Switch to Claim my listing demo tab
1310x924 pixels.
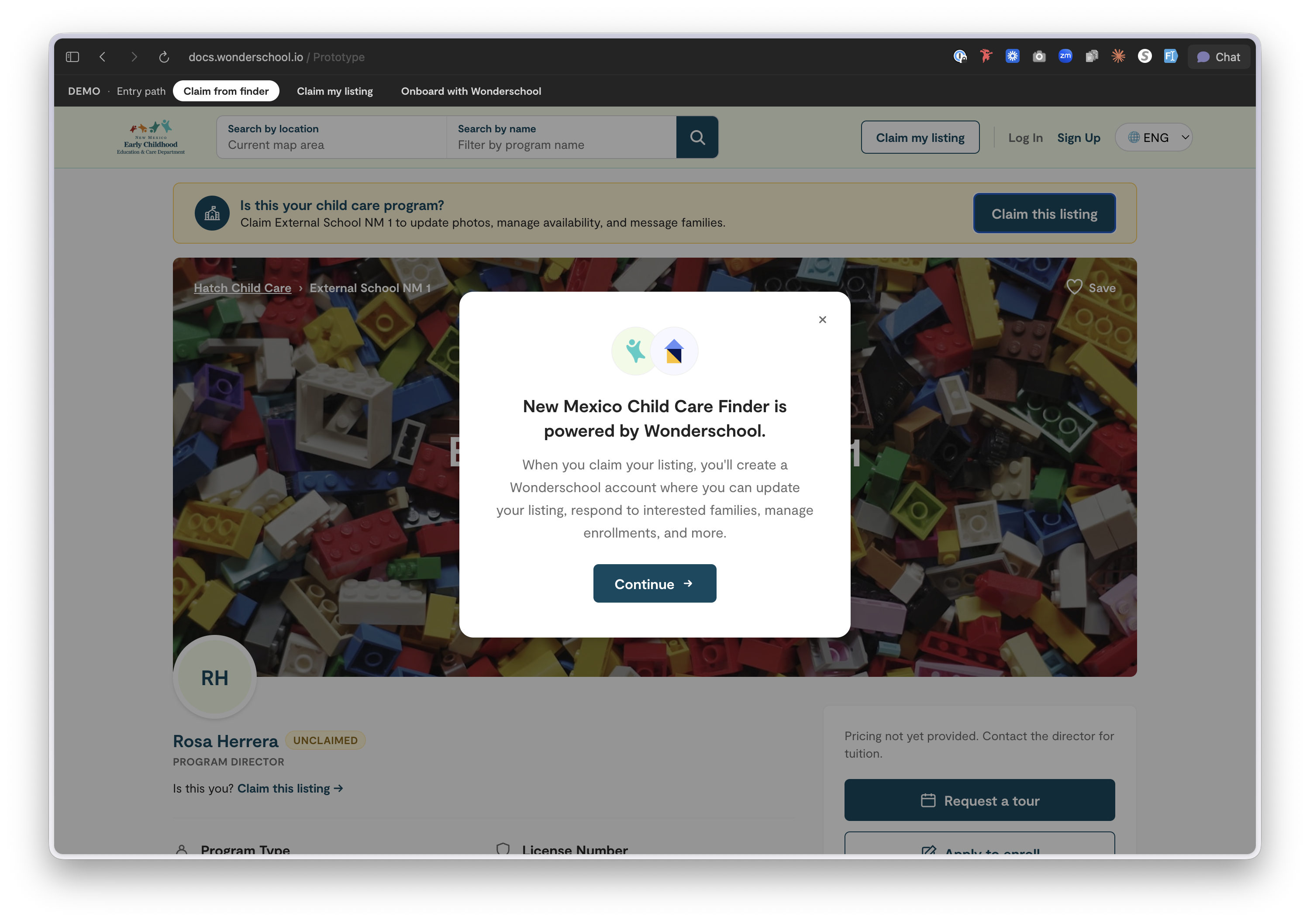pyautogui.click(x=335, y=91)
